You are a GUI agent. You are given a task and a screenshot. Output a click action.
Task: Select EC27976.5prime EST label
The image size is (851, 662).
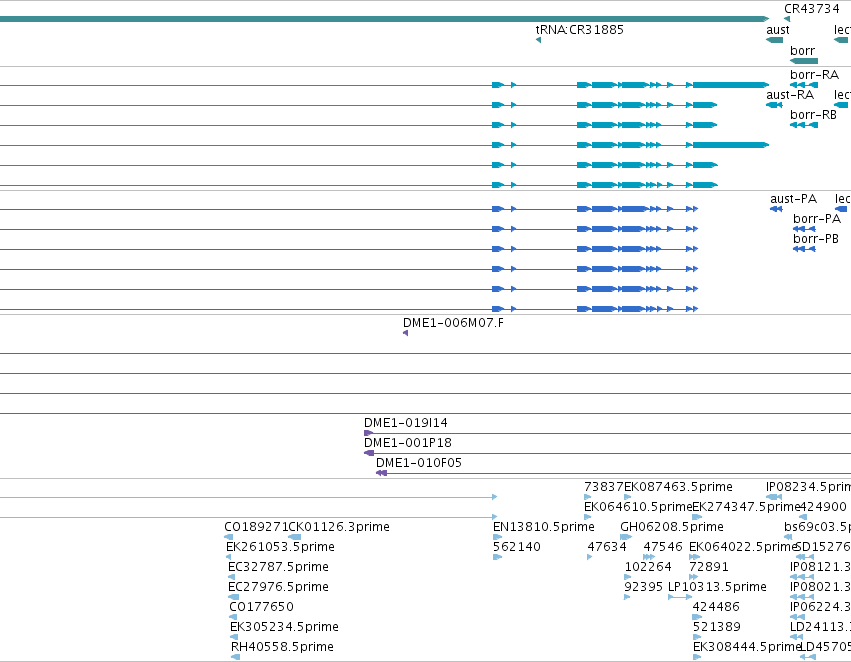(x=278, y=587)
